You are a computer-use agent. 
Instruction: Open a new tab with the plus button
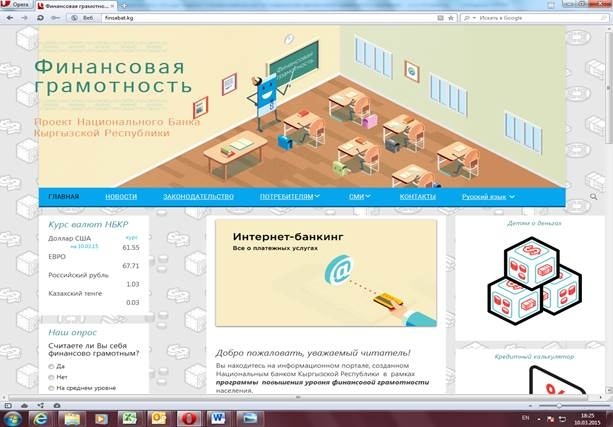(x=124, y=6)
